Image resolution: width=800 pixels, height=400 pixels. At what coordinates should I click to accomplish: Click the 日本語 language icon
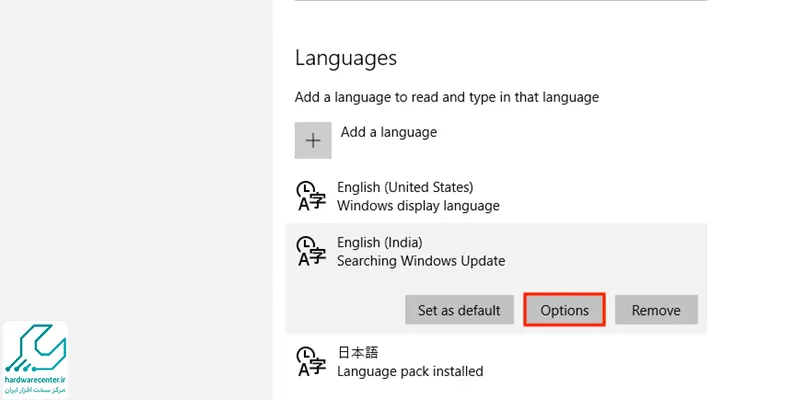click(311, 361)
